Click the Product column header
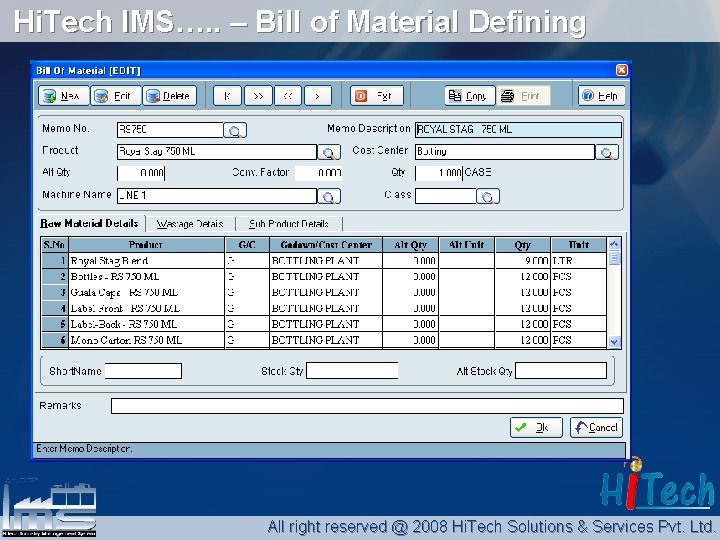Viewport: 720px width, 540px height. point(146,245)
